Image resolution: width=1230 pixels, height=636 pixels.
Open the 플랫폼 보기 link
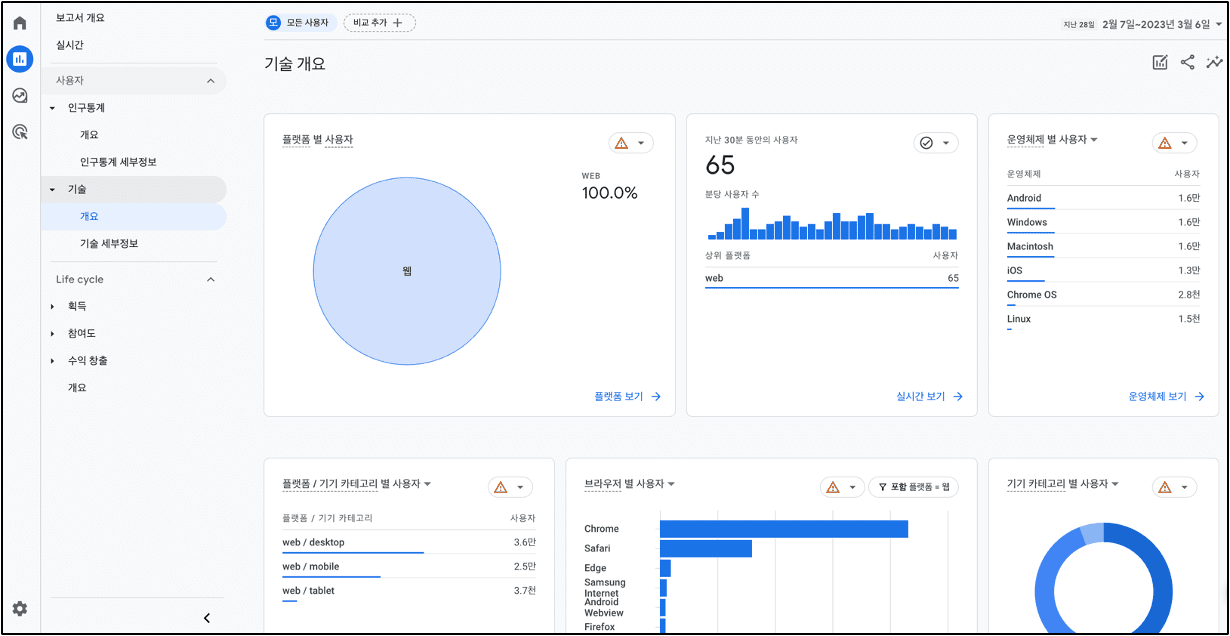pyautogui.click(x=628, y=396)
